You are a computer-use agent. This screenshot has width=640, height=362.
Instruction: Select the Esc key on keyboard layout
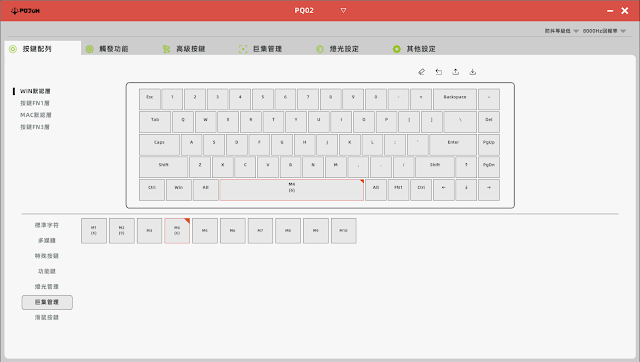point(150,99)
